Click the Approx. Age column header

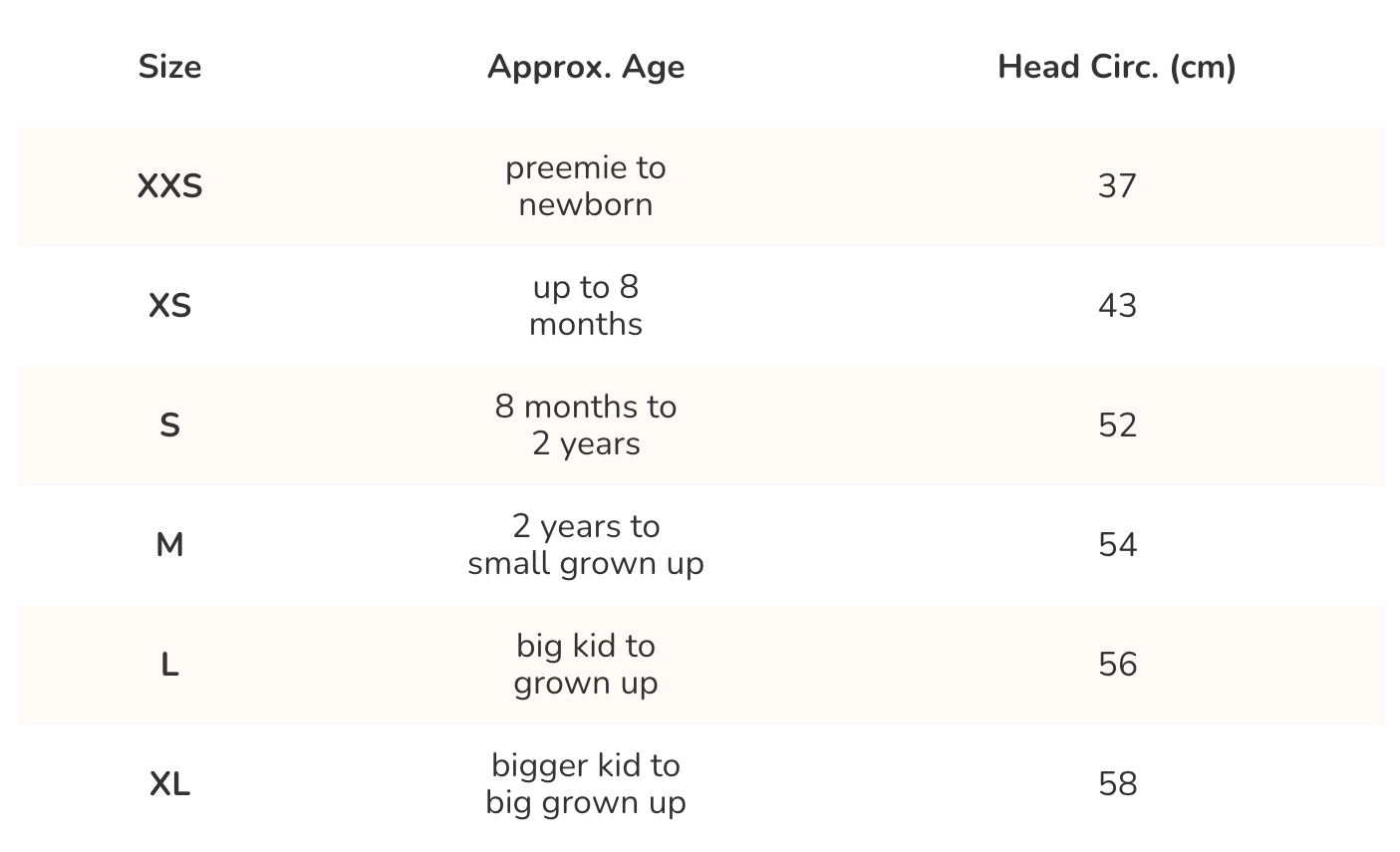(586, 67)
